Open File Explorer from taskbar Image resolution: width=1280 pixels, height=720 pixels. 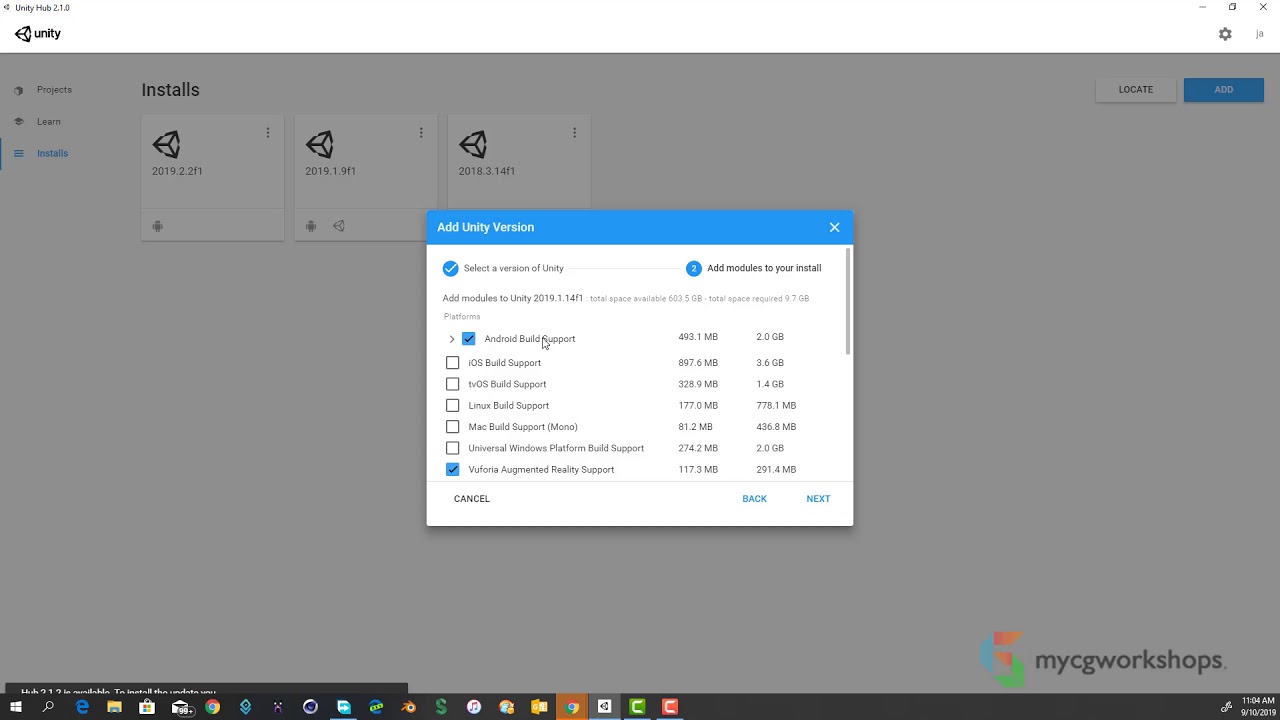pos(115,707)
